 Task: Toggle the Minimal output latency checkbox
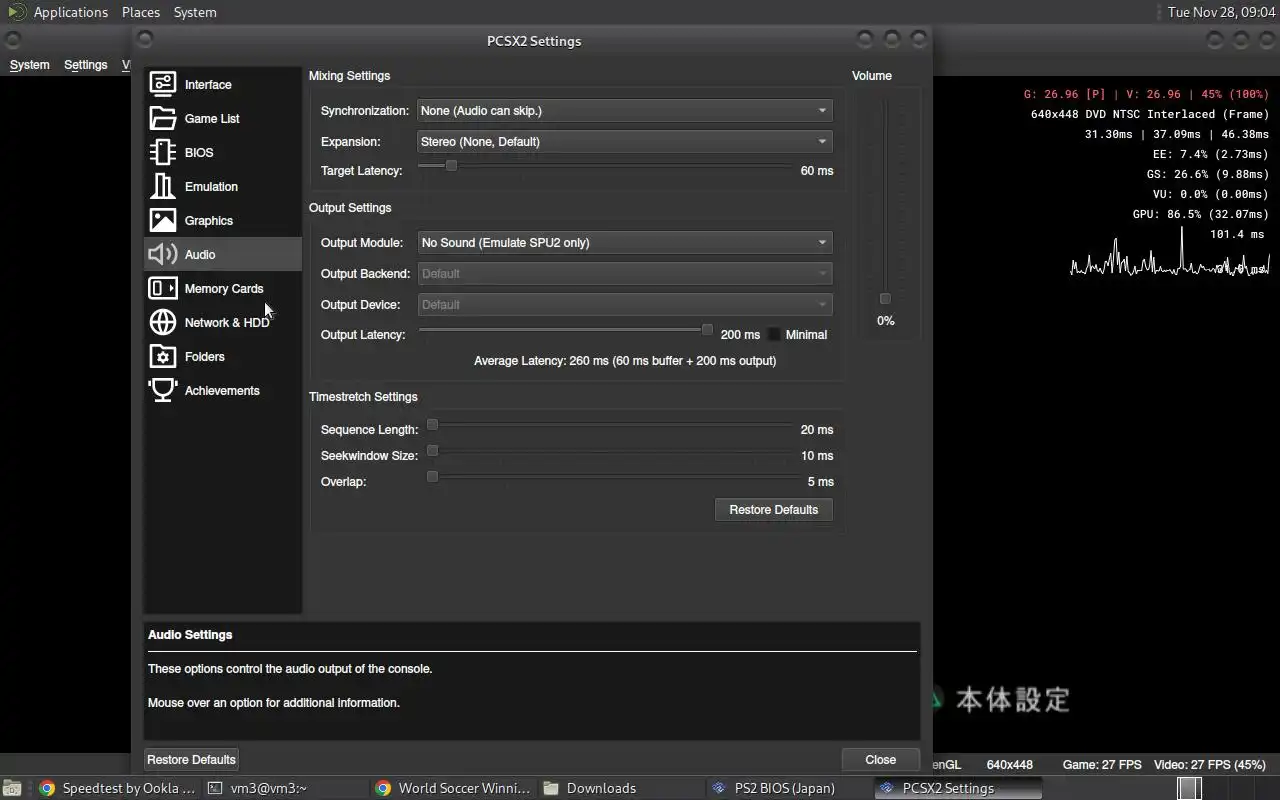[x=774, y=334]
